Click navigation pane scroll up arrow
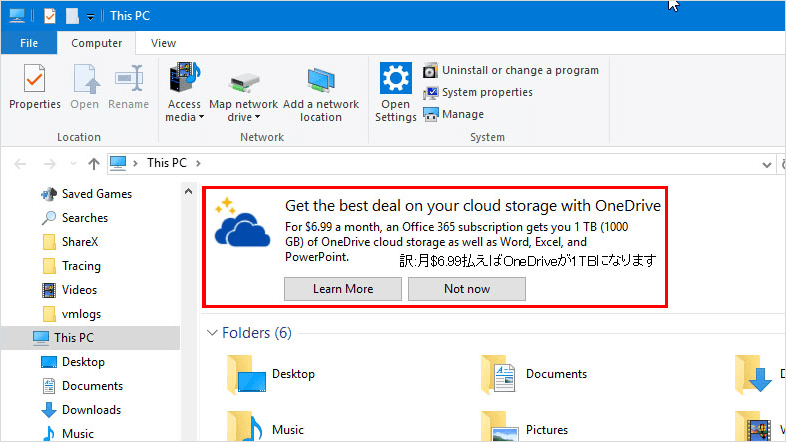The height and width of the screenshot is (442, 786). click(188, 191)
